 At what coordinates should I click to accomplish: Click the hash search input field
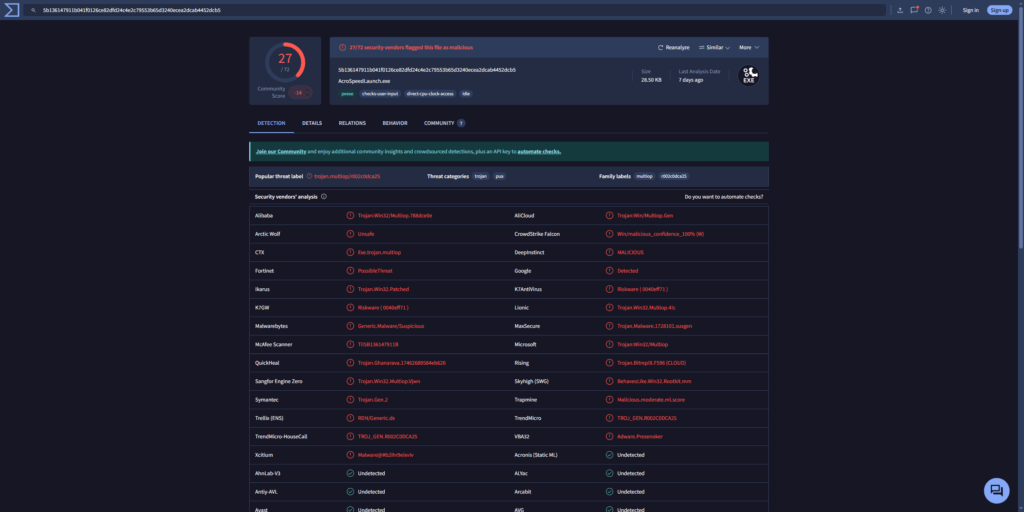click(x=455, y=10)
